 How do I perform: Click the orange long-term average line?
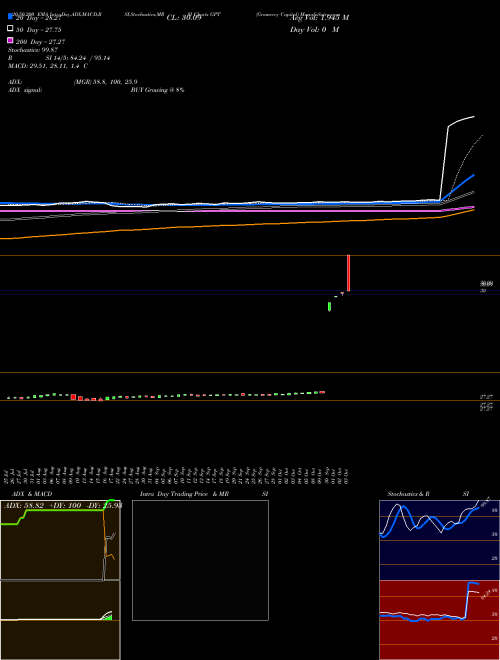point(236,225)
